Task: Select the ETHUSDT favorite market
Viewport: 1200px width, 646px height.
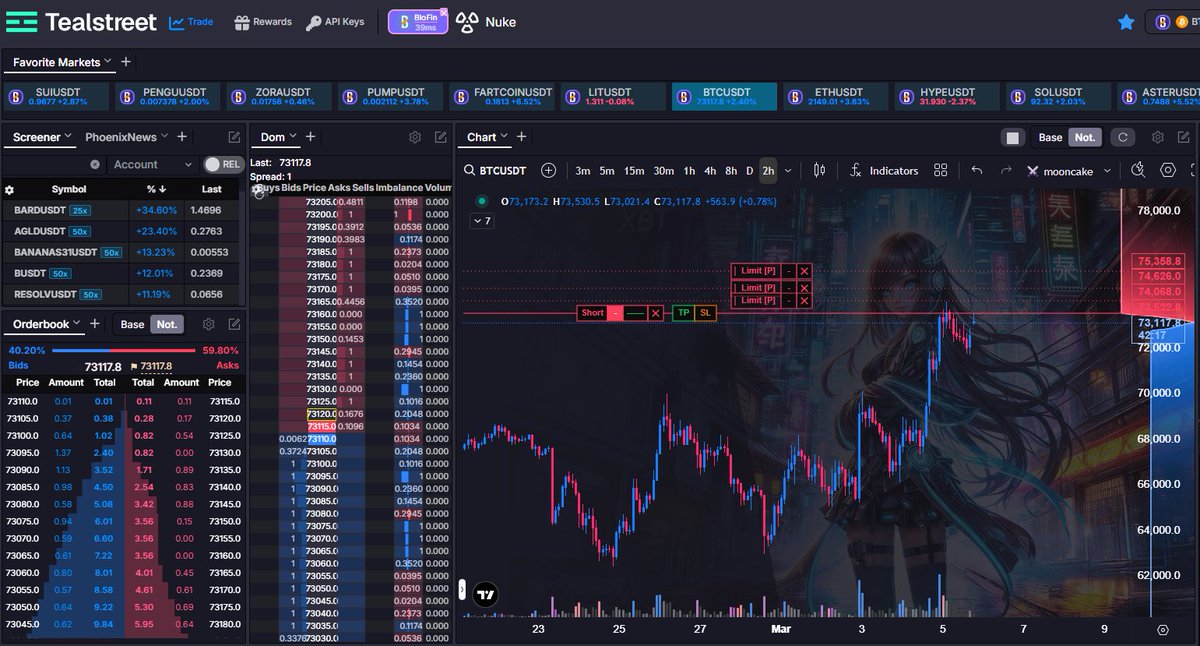Action: coord(835,96)
